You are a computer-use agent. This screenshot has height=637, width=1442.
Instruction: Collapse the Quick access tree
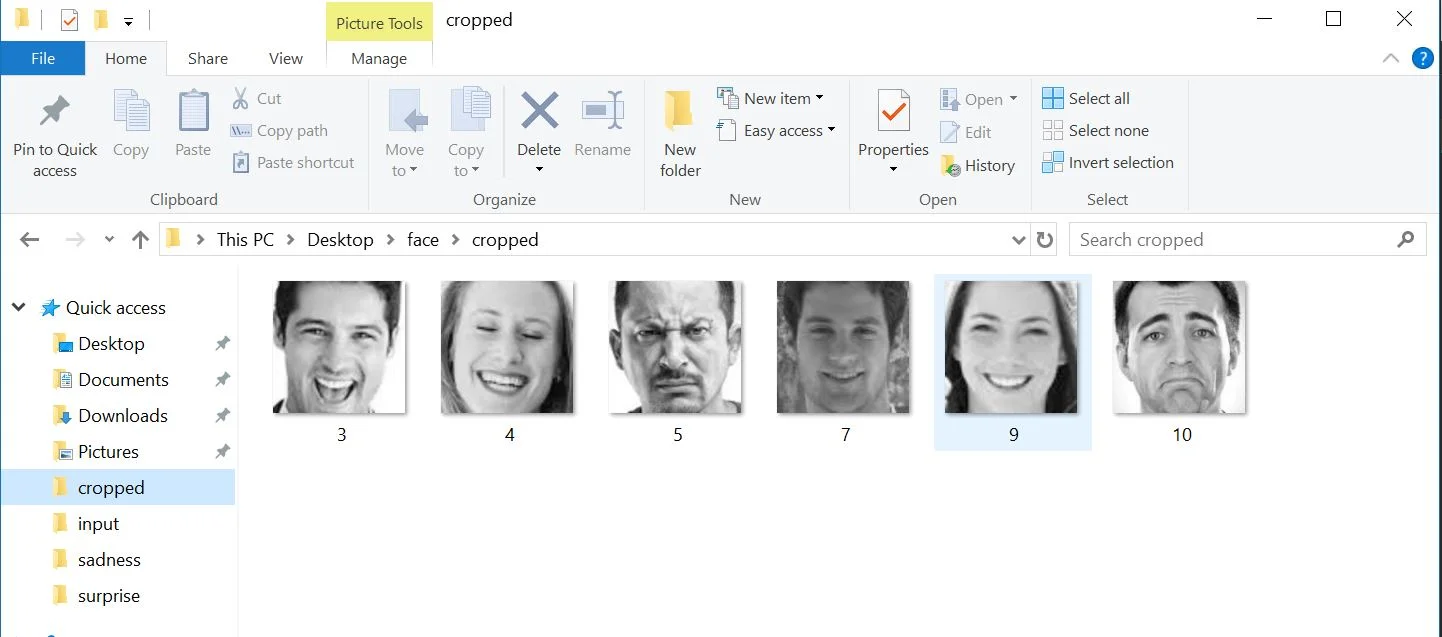(x=18, y=307)
